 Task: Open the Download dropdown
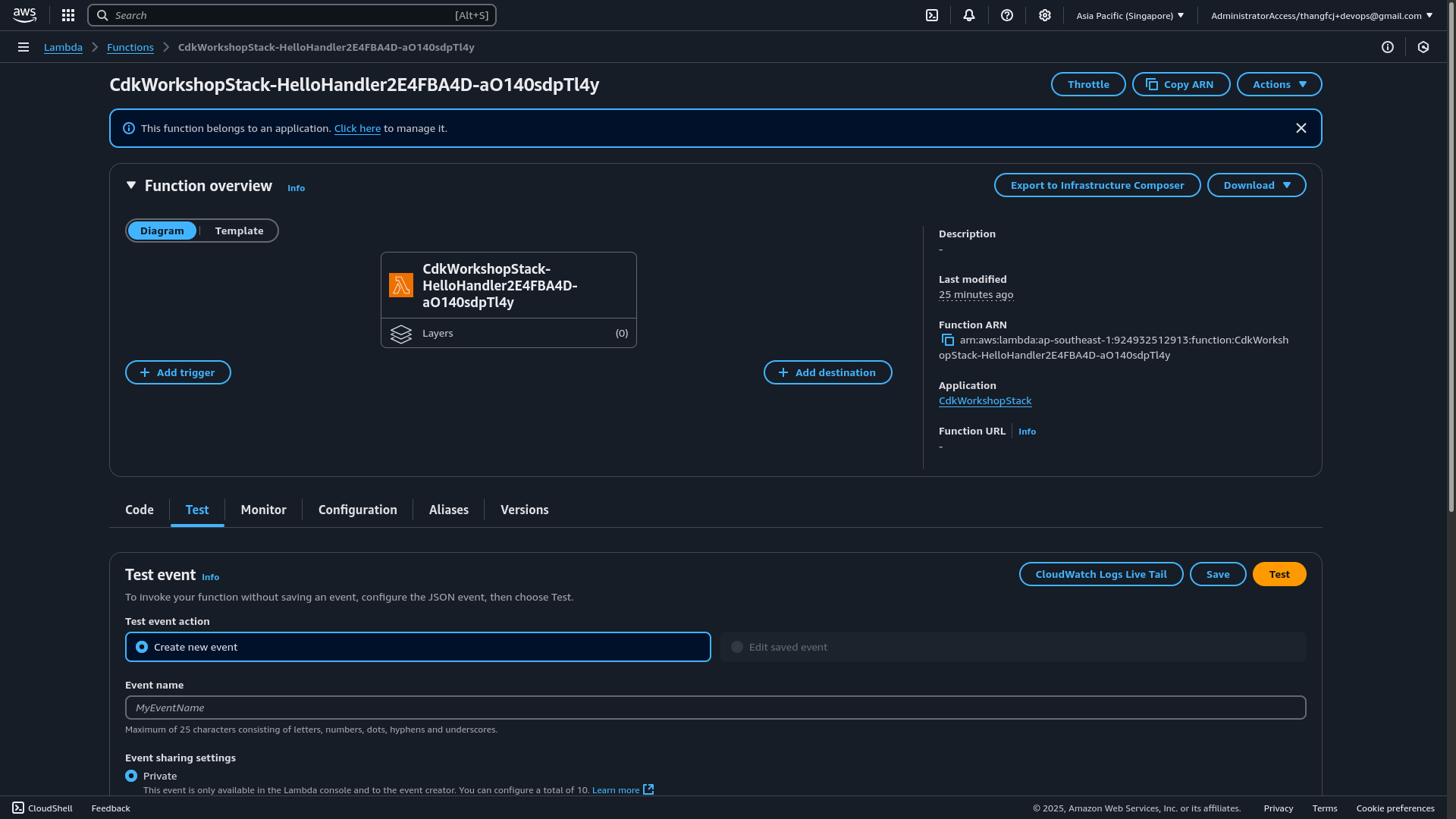coord(1257,185)
